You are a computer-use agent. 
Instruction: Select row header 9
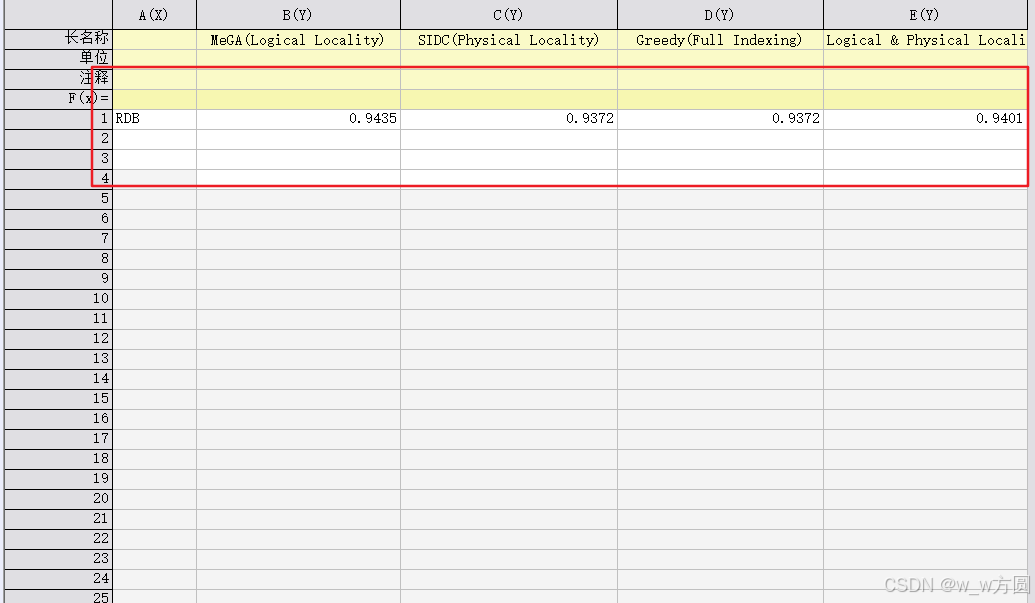pos(58,278)
